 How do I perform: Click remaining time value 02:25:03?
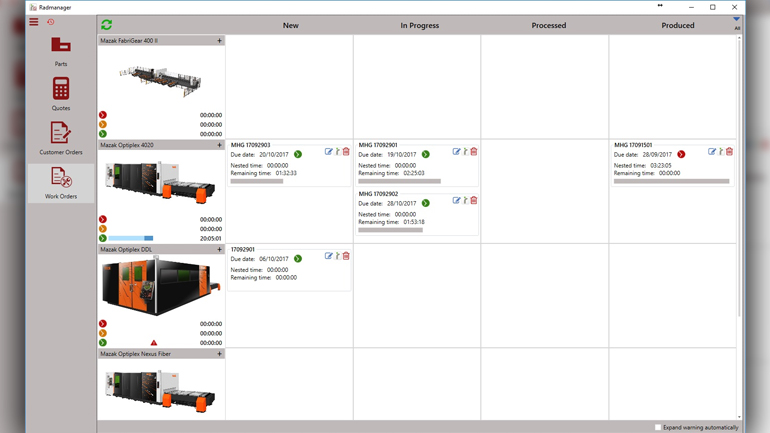413,173
